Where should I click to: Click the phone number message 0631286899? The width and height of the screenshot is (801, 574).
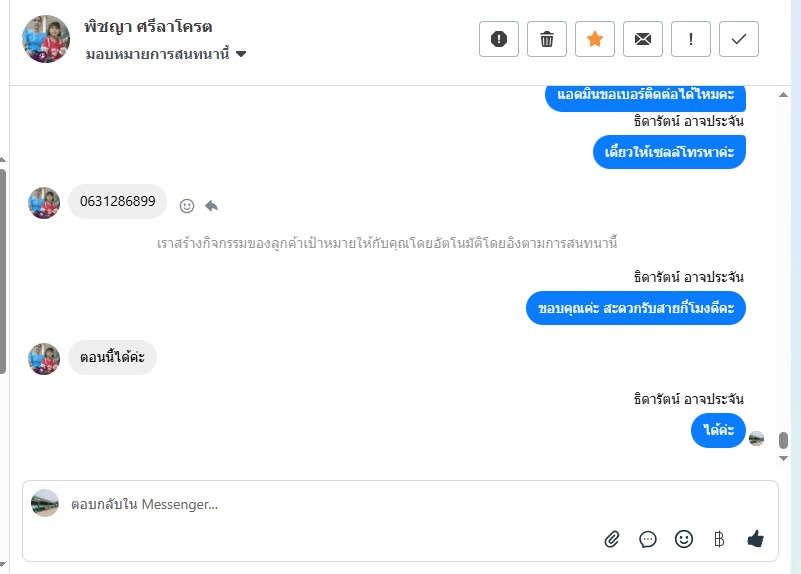(x=118, y=202)
